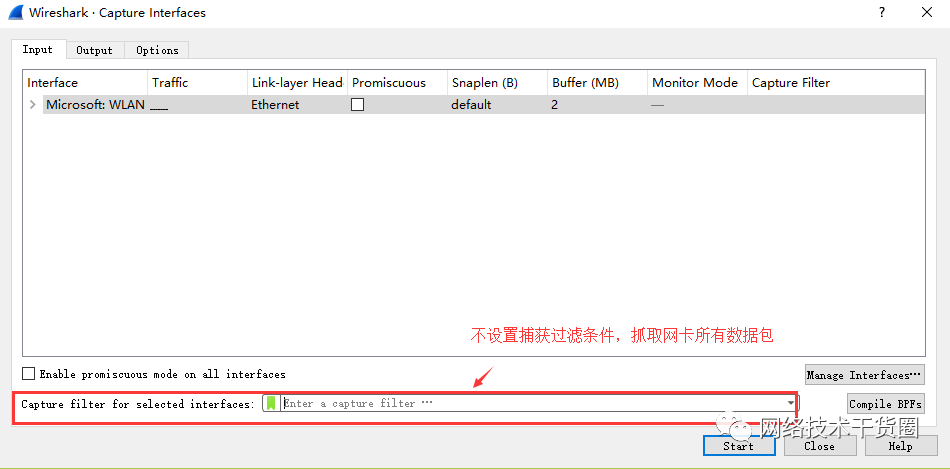
Task: Click the green capture filter bookmark icon
Action: point(271,403)
